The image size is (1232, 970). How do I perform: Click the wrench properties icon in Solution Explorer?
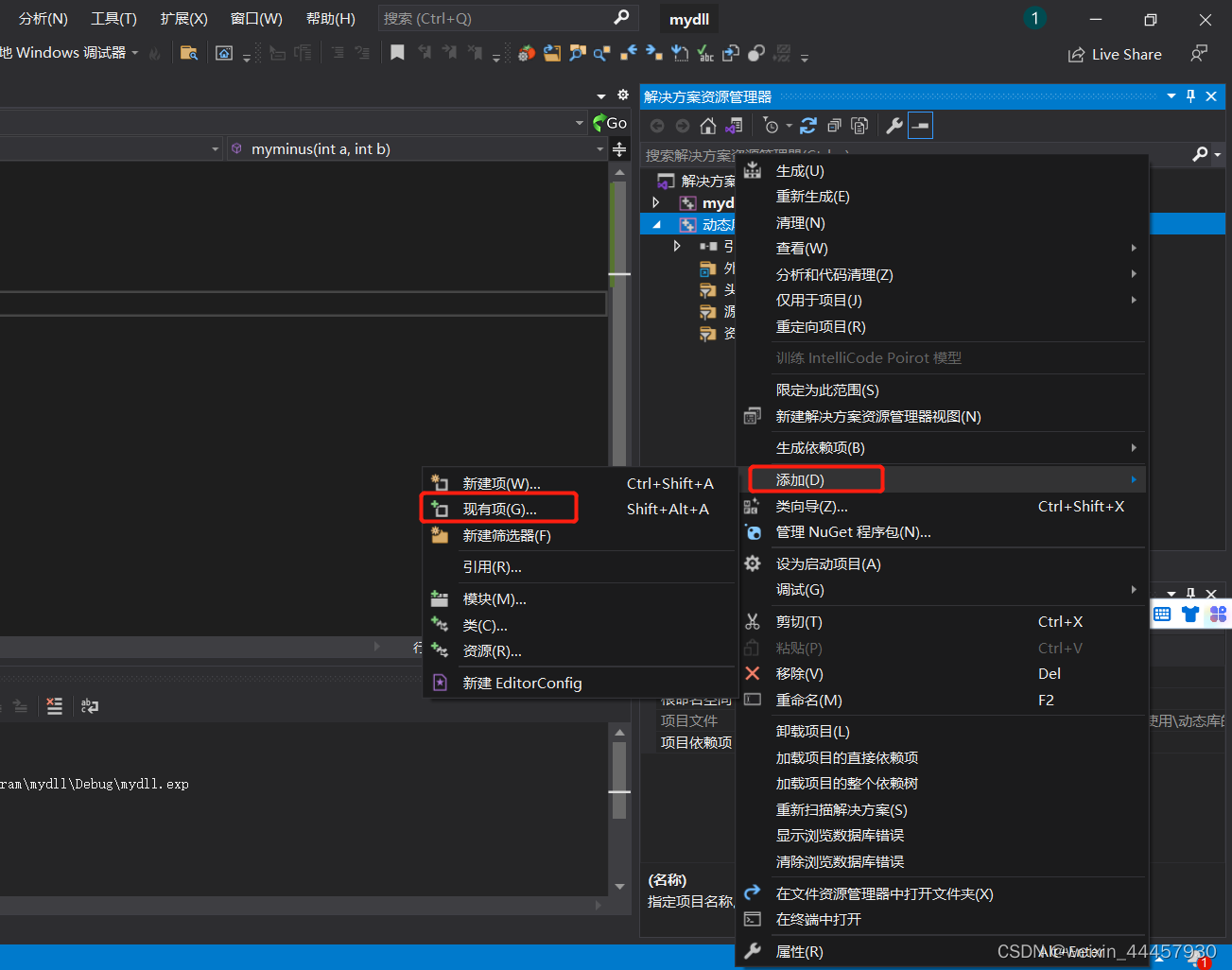894,126
